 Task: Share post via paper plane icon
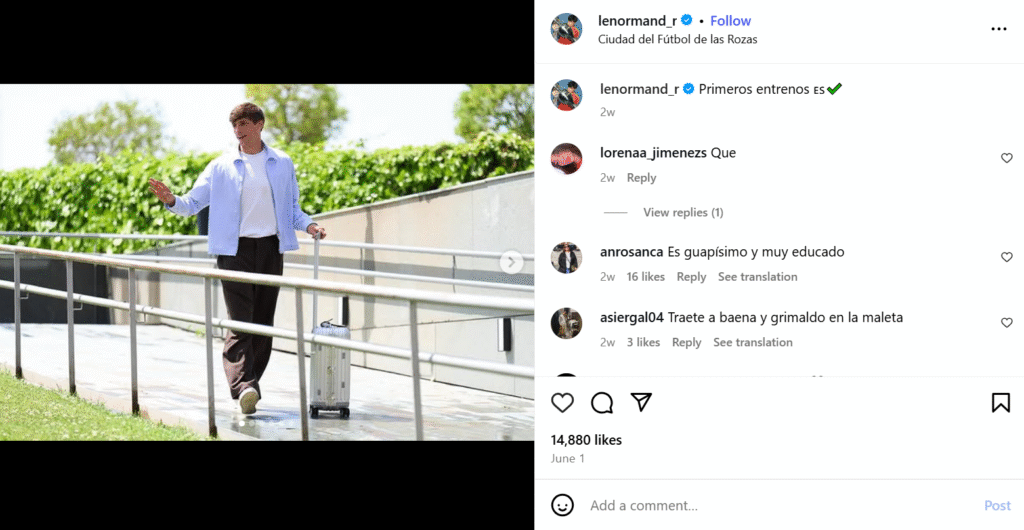click(x=641, y=402)
